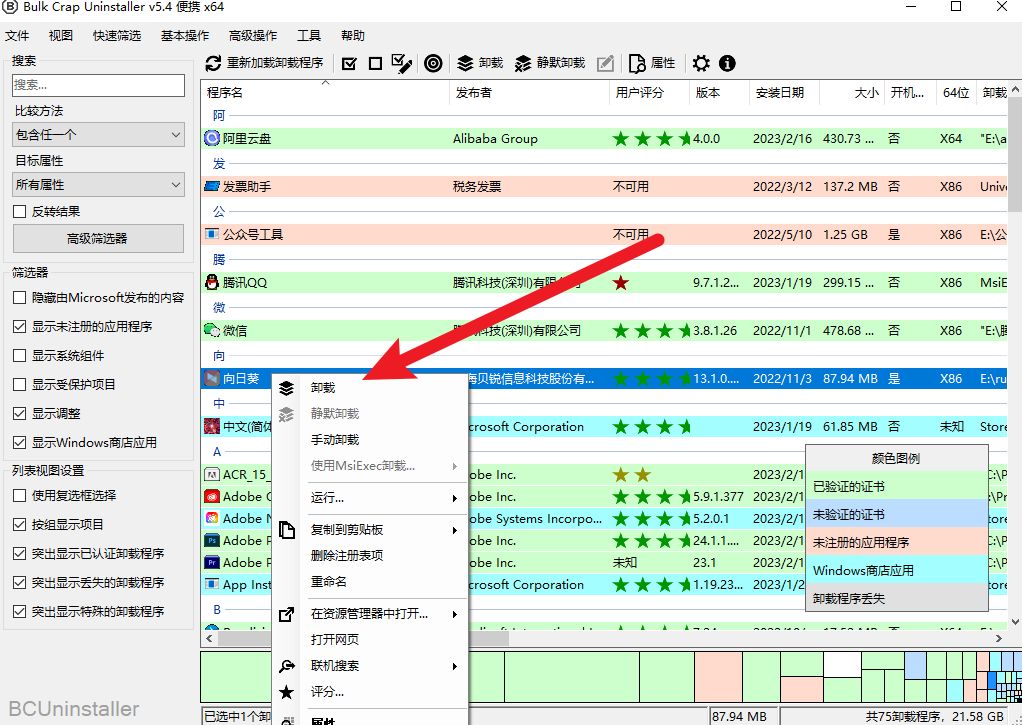The image size is (1022, 725).
Task: Open the 目标属性 dropdown 所有属性
Action: pos(98,185)
